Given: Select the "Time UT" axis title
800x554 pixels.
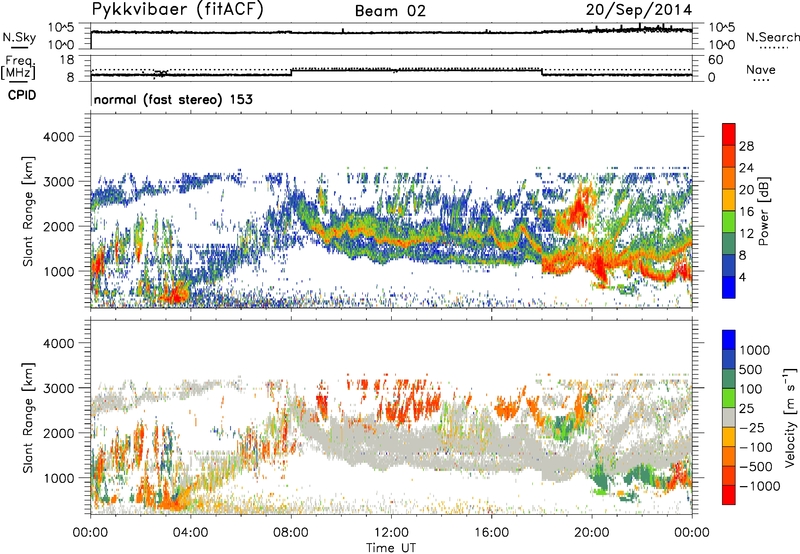Looking at the screenshot, I should point(391,548).
